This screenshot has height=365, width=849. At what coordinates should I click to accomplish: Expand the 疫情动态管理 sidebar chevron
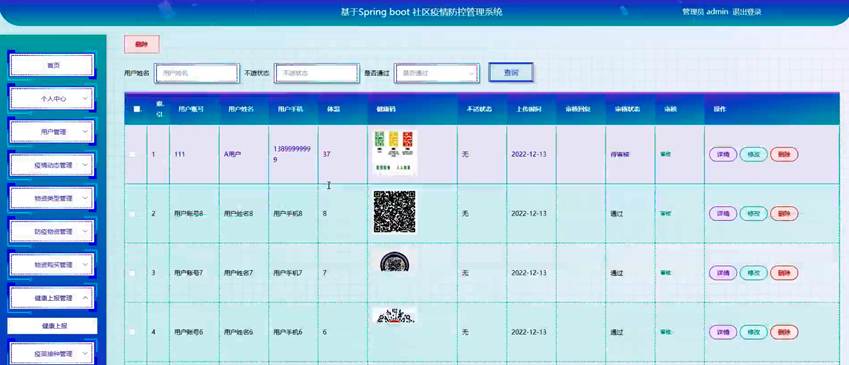pos(85,165)
